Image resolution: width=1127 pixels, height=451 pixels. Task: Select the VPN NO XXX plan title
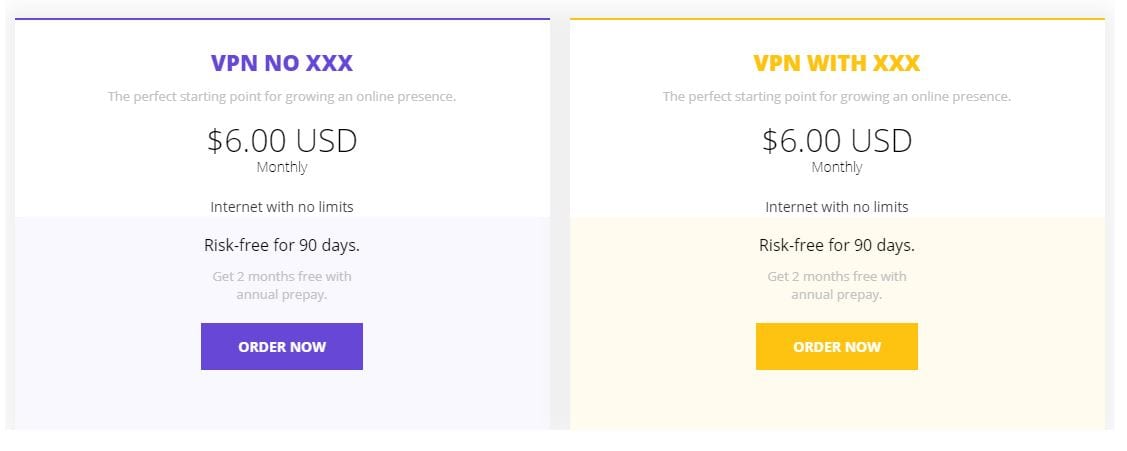pos(282,63)
